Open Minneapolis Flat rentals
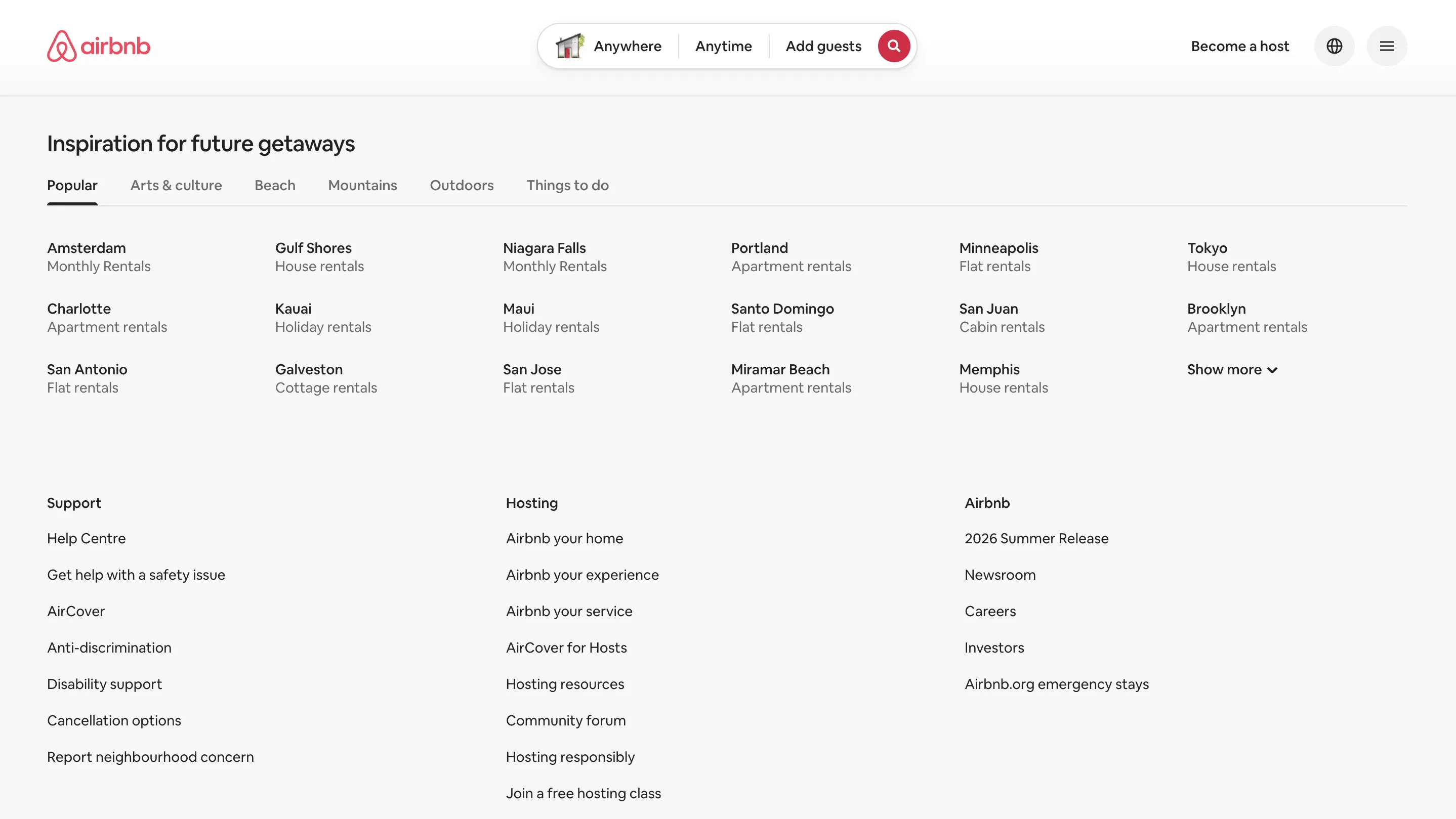1456x819 pixels. (999, 257)
